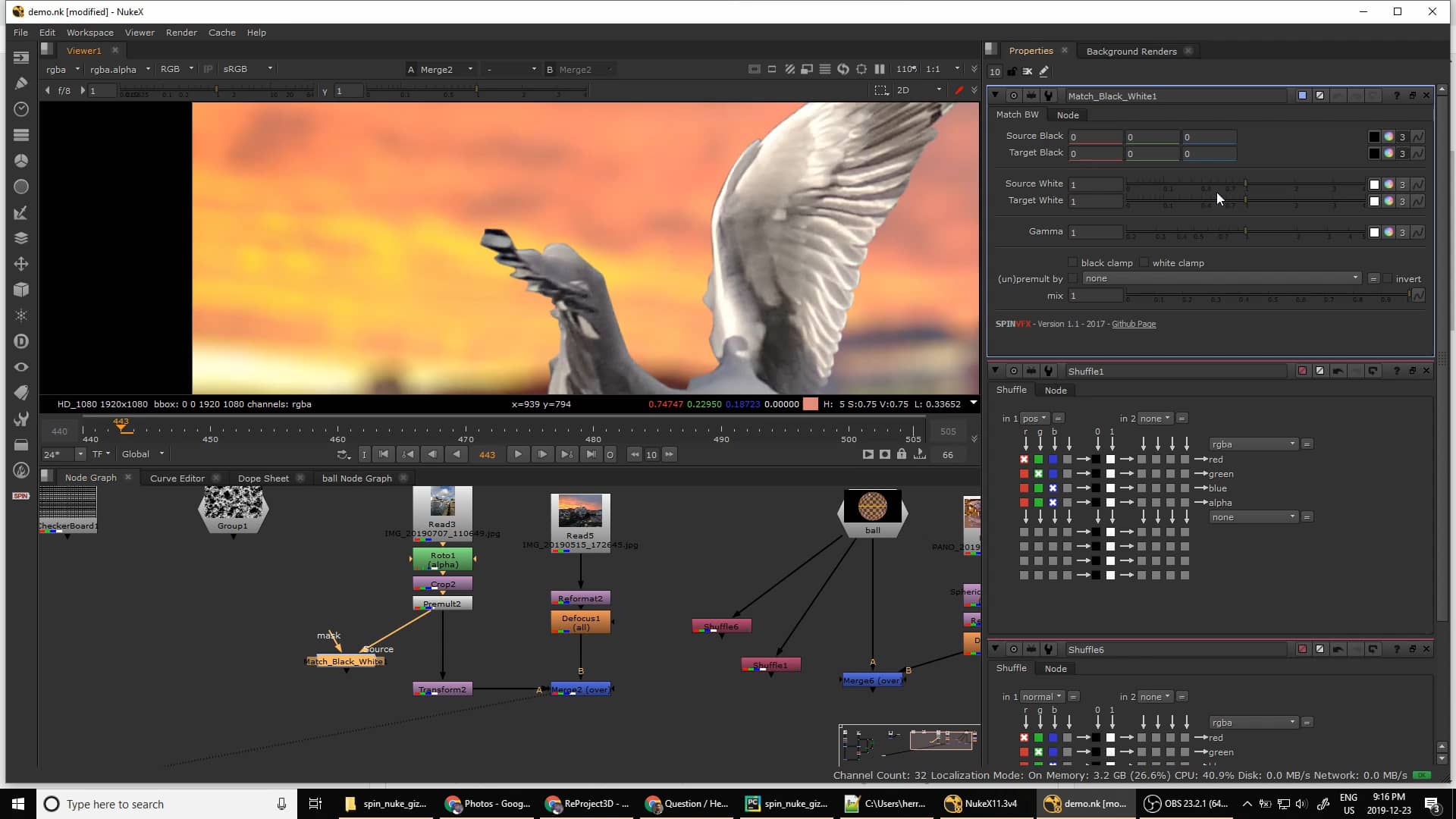
Task: Switch to the Node tab in Match_Black_White1
Action: click(x=1067, y=115)
